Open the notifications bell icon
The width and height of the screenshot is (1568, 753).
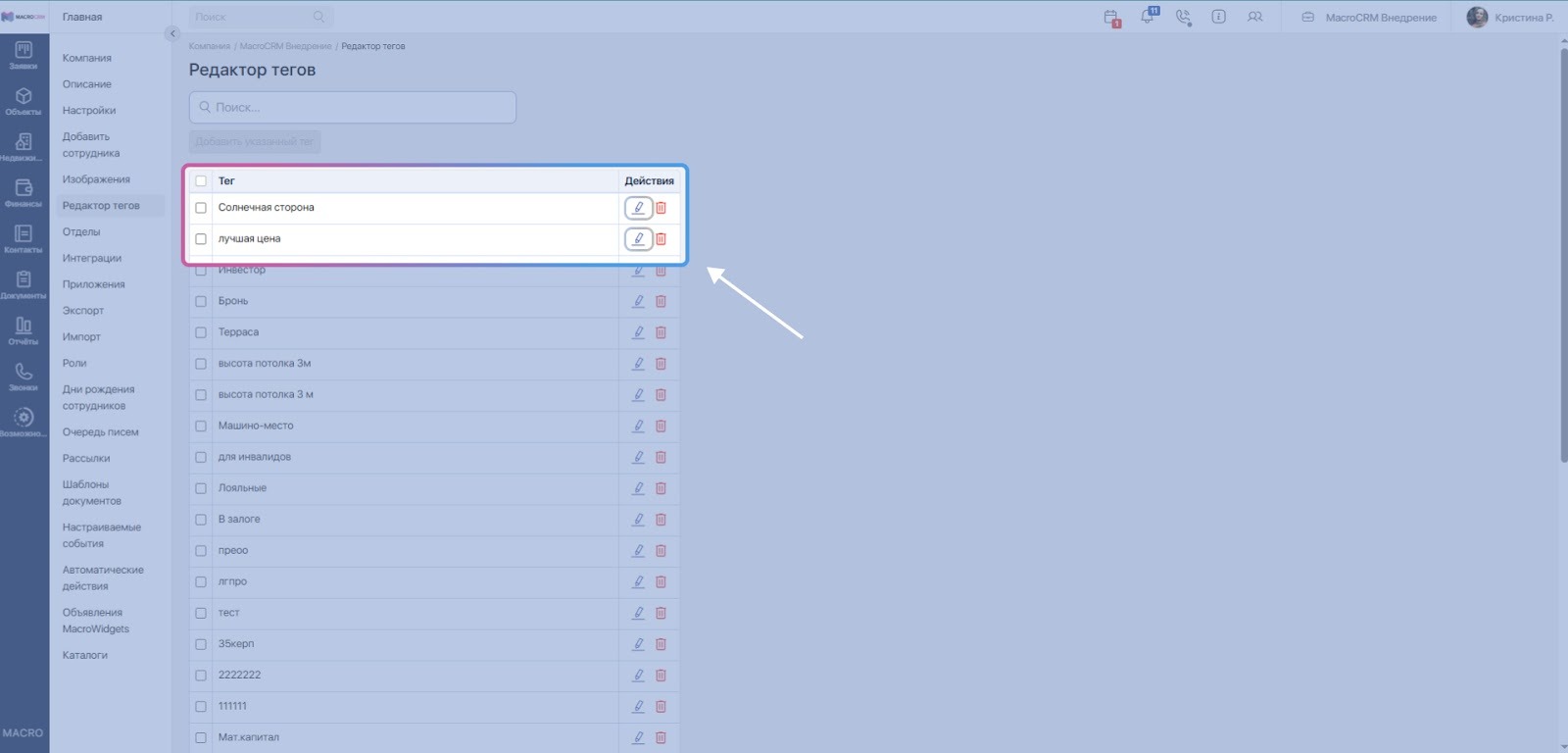pos(1147,17)
